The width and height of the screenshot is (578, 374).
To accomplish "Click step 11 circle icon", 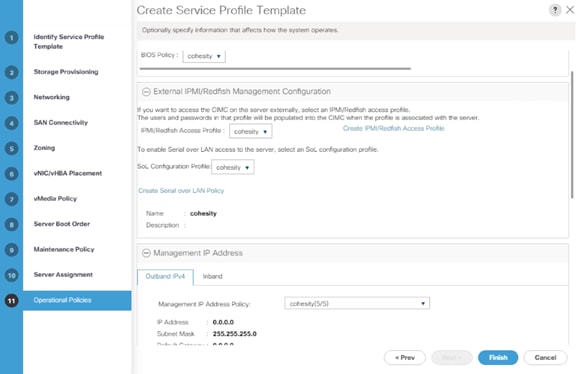I will [11, 301].
